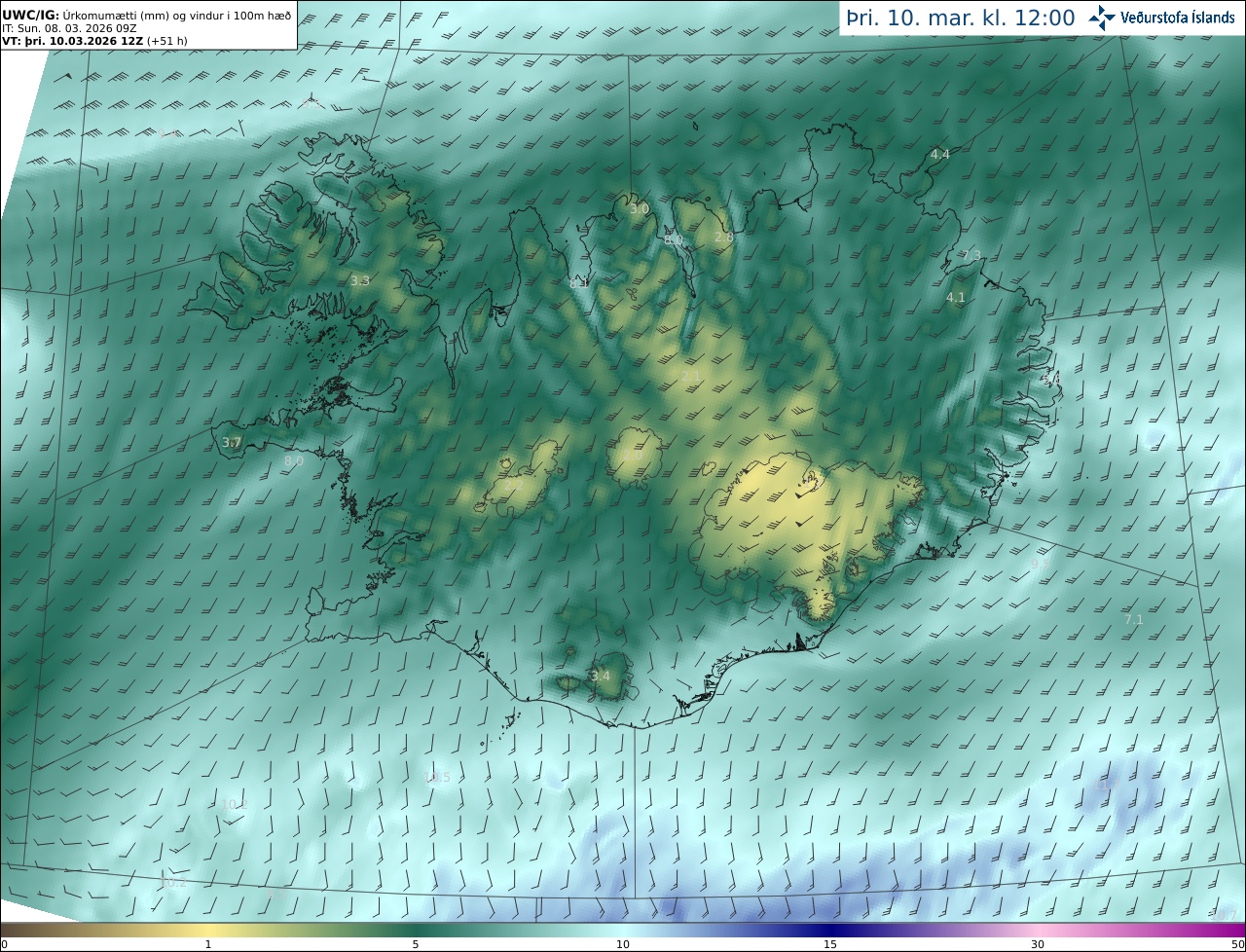Viewport: 1246px width, 952px height.
Task: Click the Veðurstofa Íslands wordmark
Action: pyautogui.click(x=1178, y=18)
